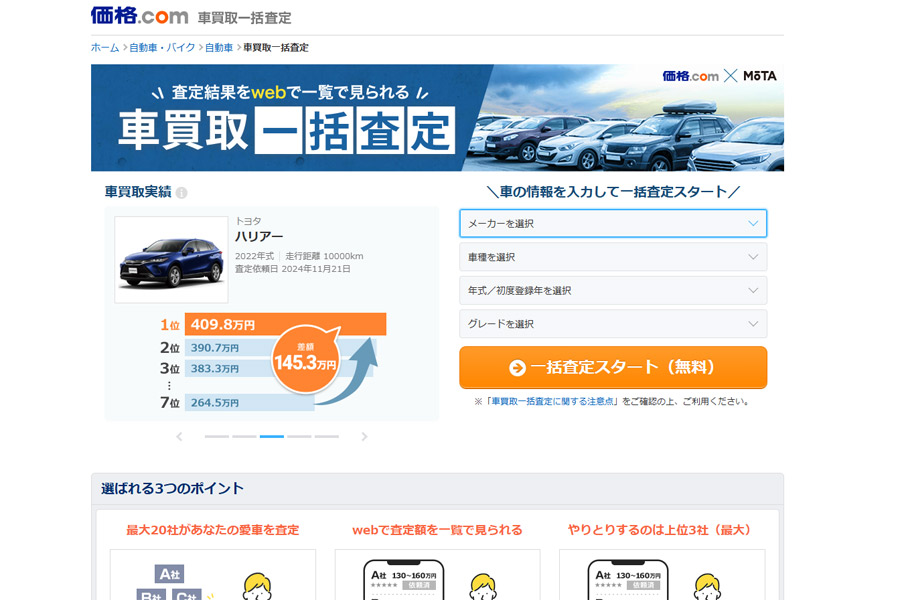The image size is (900, 600).
Task: Open the 自動車 breadcrumb link
Action: click(x=219, y=48)
